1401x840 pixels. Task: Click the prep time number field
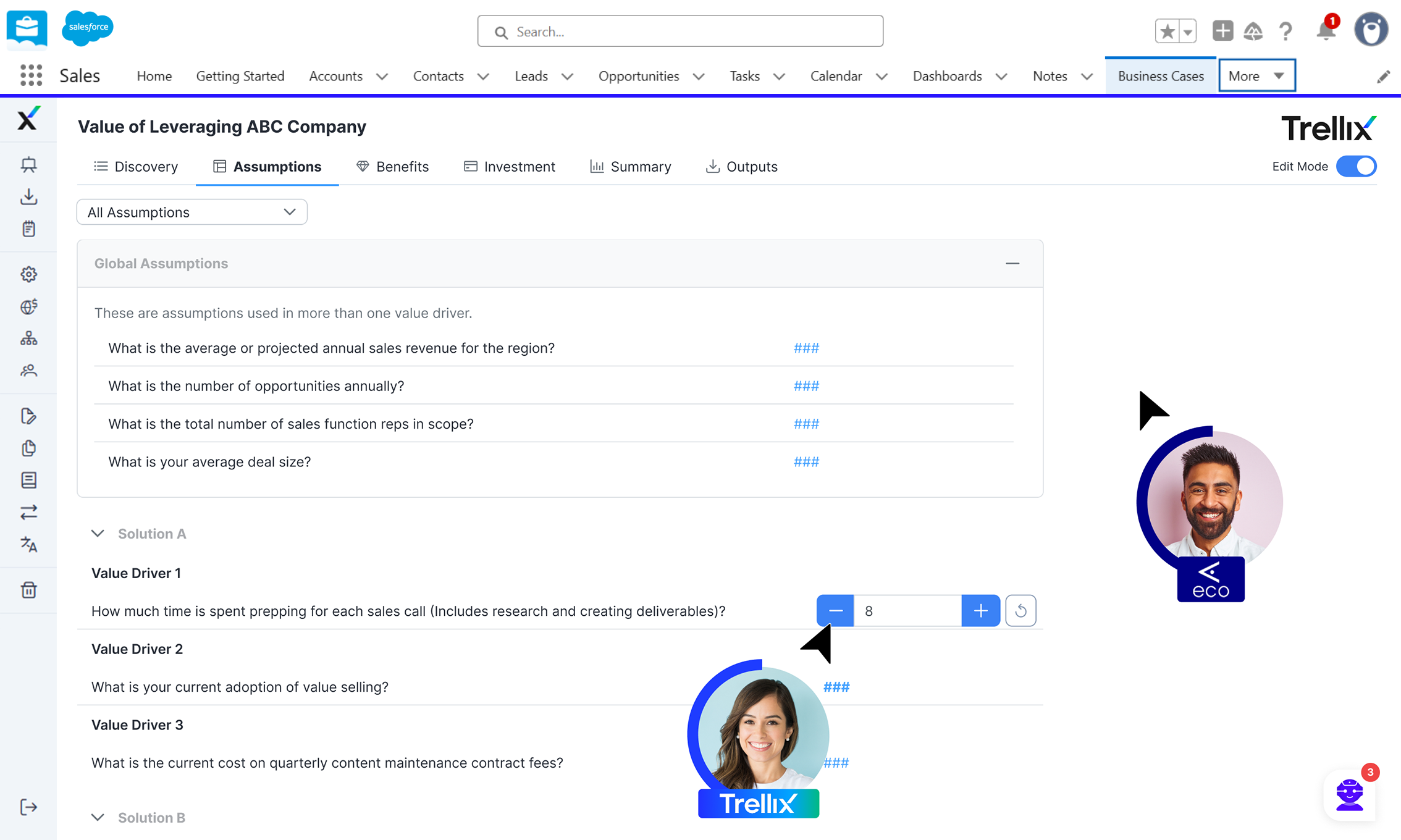click(x=907, y=611)
